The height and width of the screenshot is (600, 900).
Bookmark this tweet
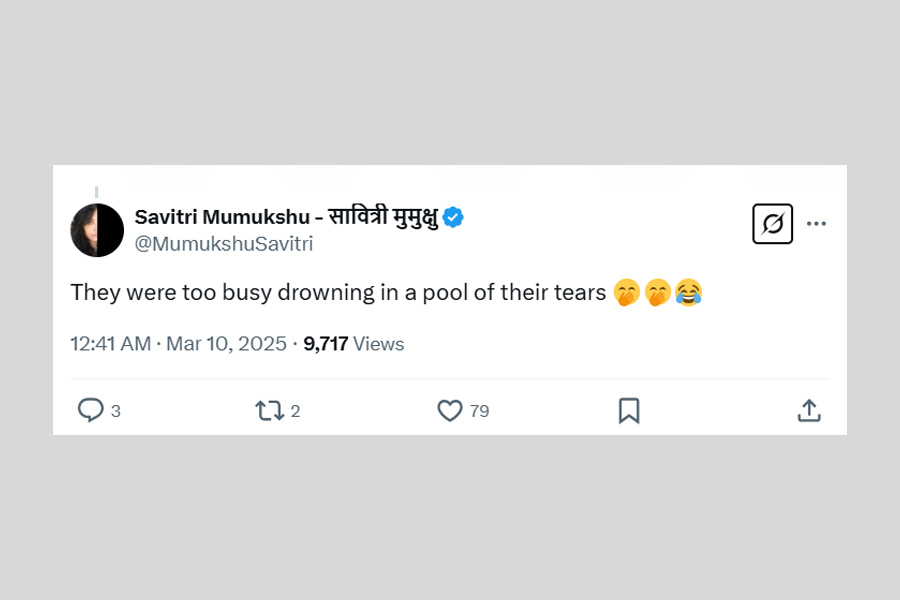click(629, 410)
